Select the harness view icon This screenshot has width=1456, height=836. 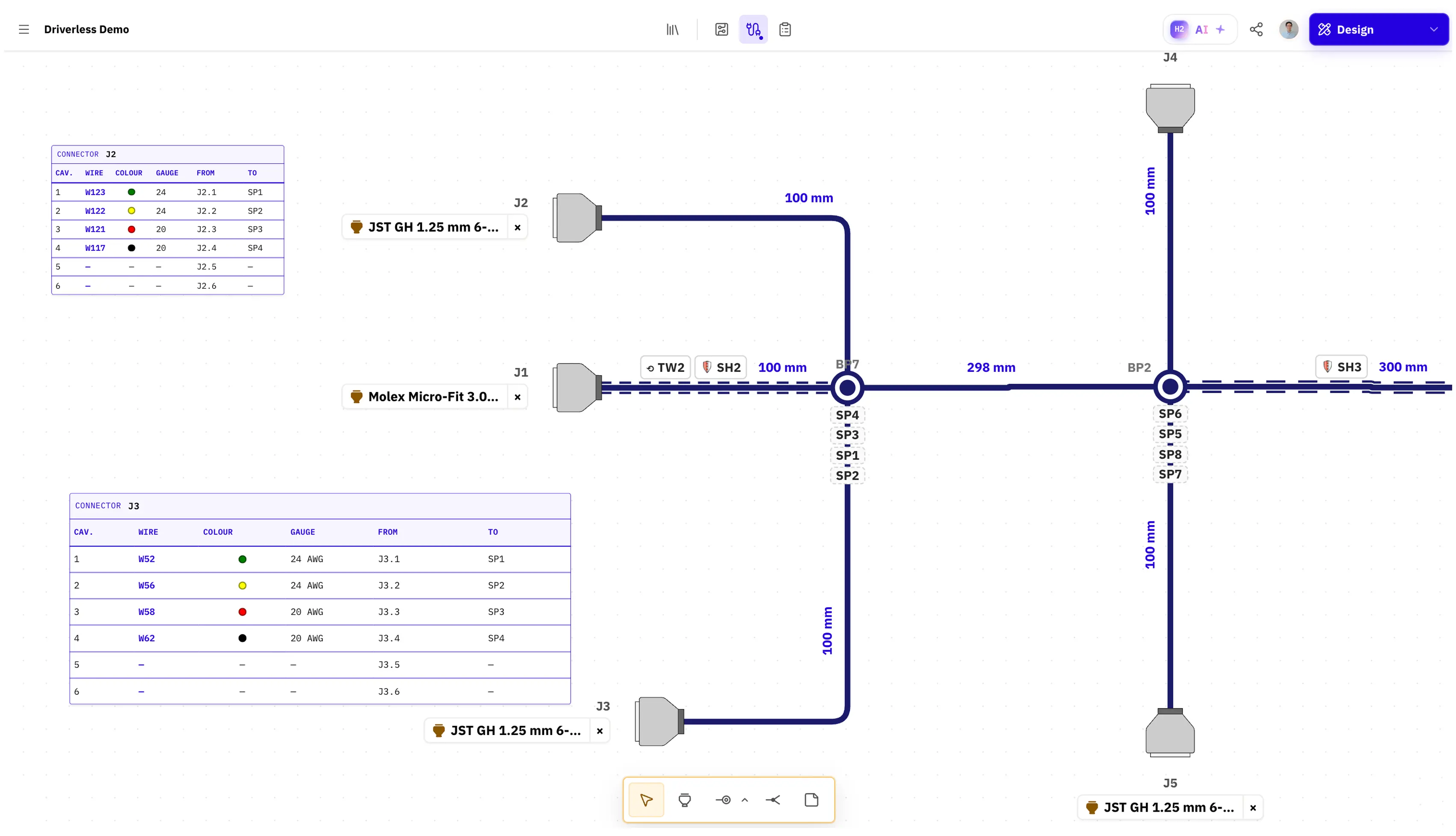tap(753, 29)
